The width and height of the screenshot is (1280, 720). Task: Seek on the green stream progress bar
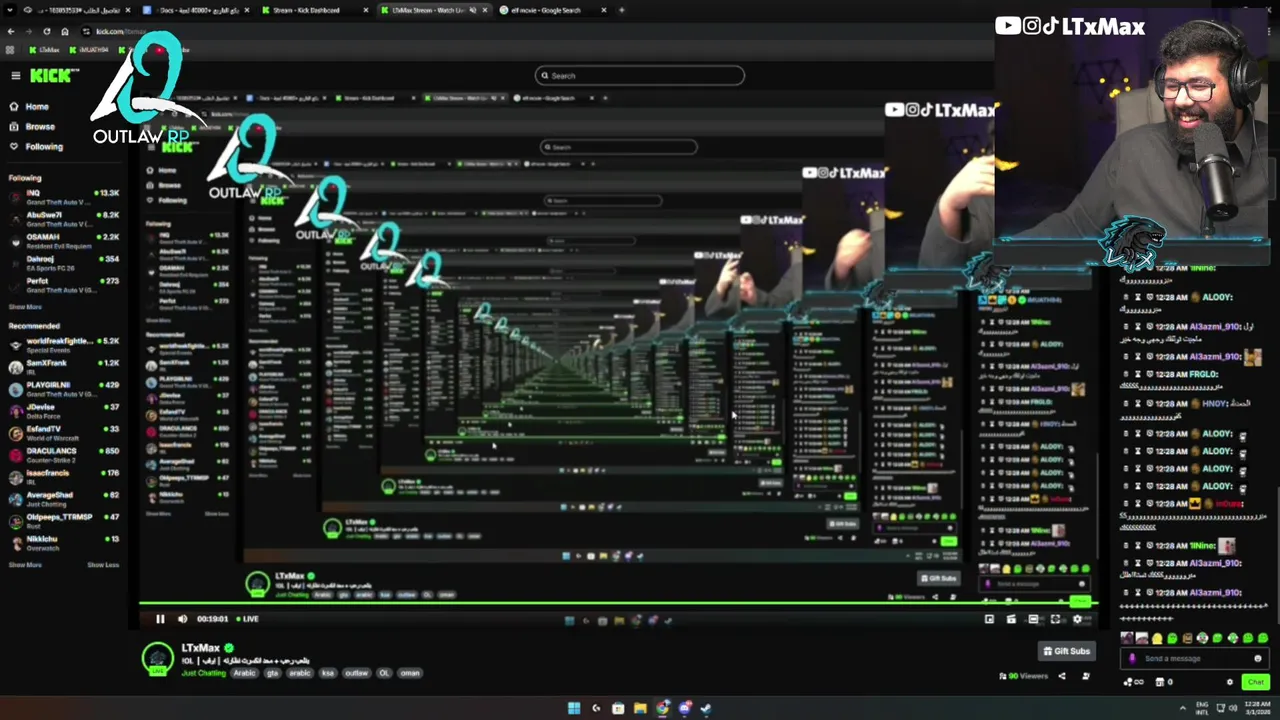click(x=617, y=604)
